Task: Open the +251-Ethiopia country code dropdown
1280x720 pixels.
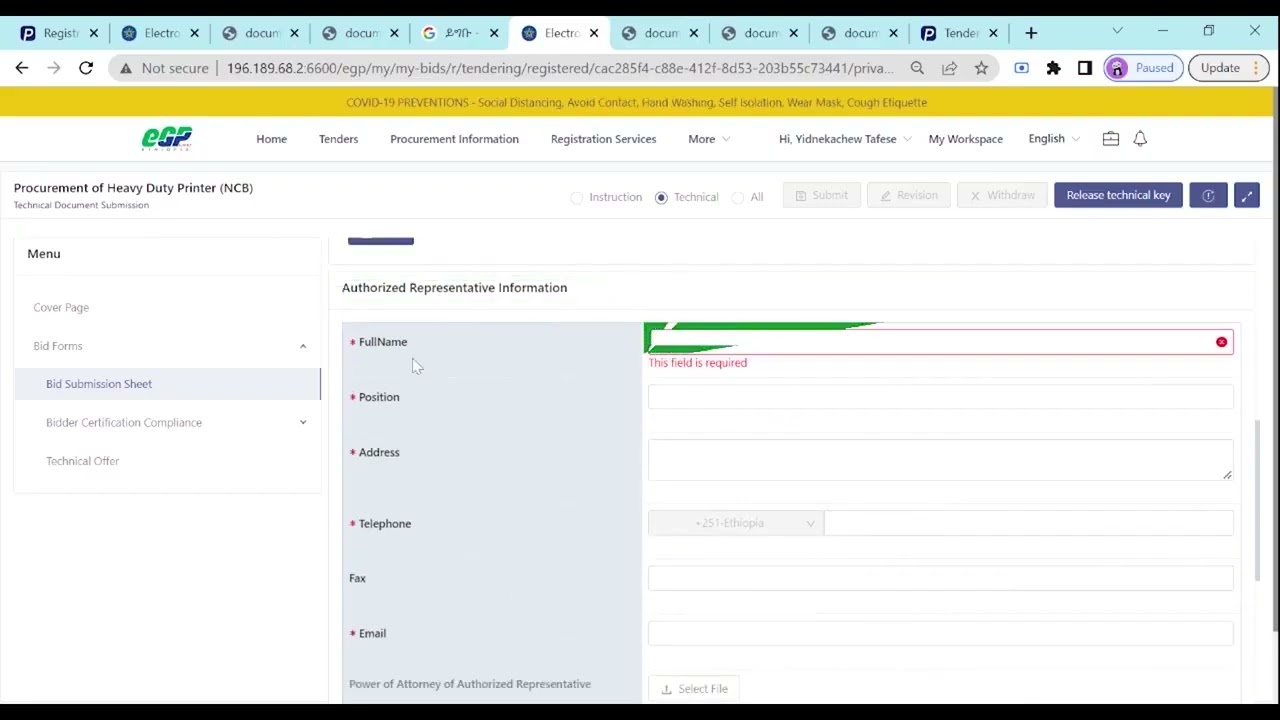Action: [x=736, y=523]
